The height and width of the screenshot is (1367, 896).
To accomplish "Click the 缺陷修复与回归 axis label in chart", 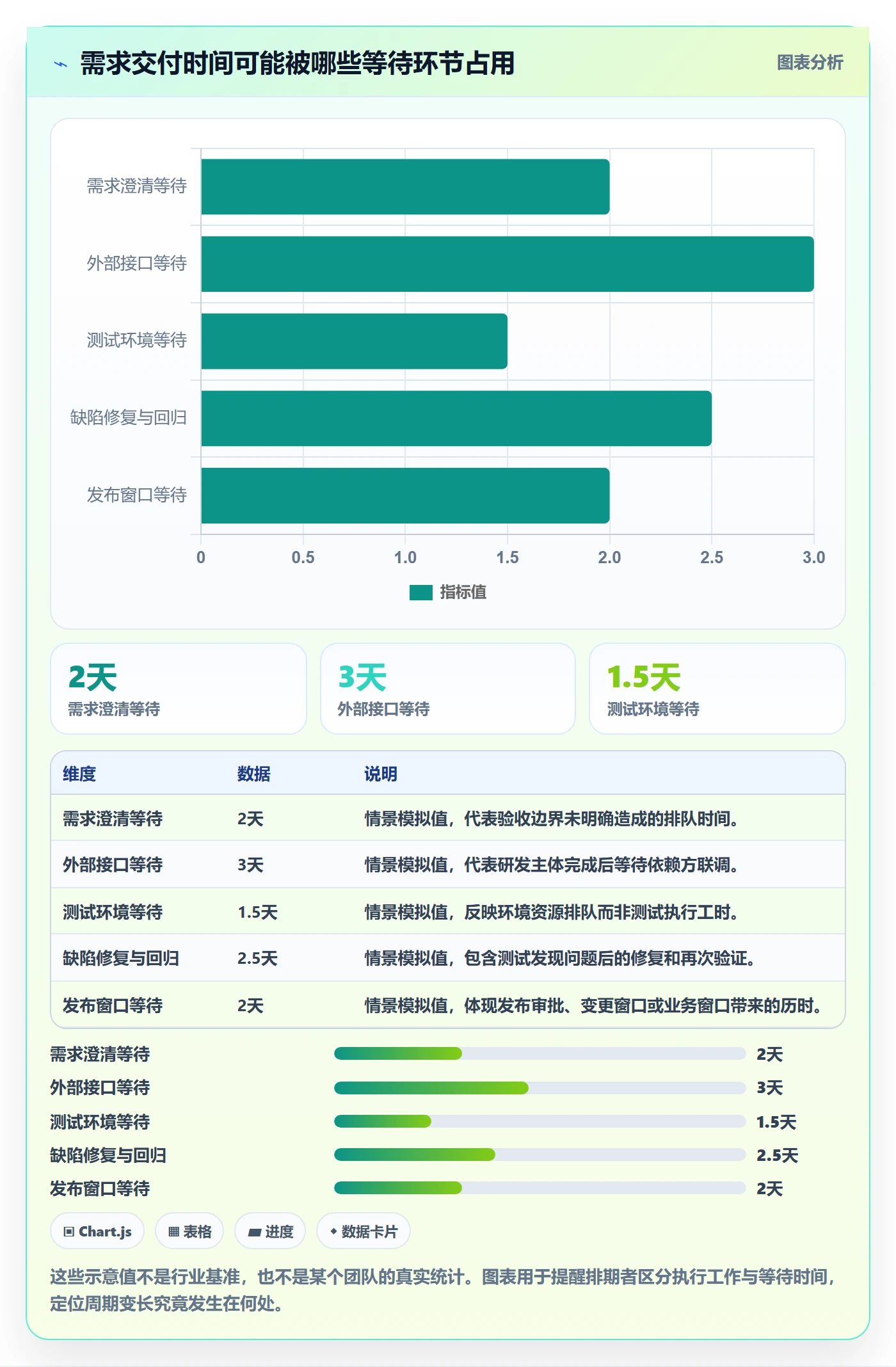I will point(128,418).
